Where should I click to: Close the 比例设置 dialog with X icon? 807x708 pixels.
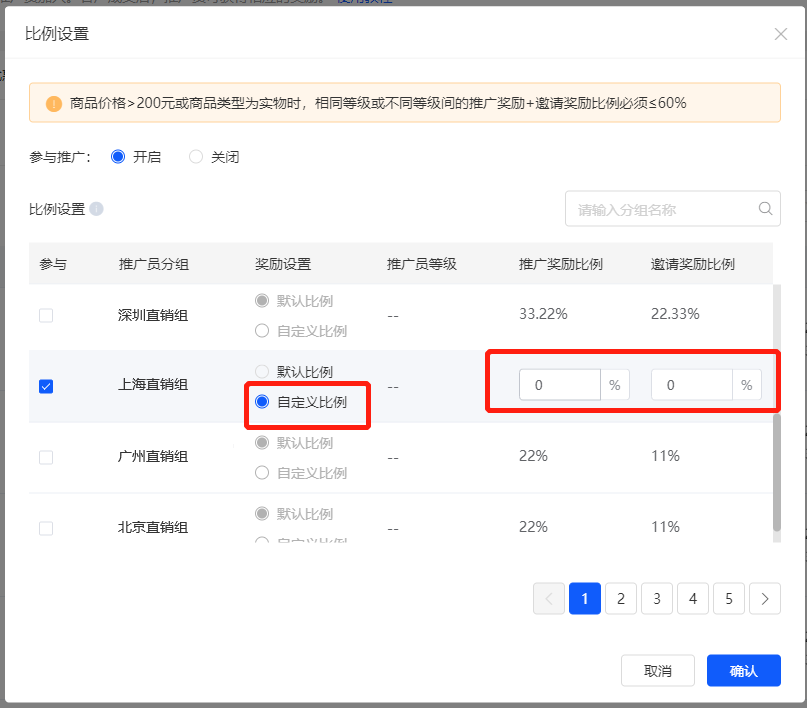(x=780, y=34)
